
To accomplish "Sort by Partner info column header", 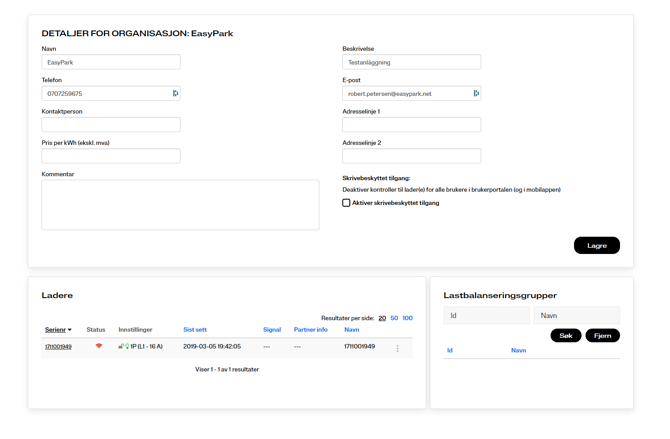I will click(x=310, y=330).
